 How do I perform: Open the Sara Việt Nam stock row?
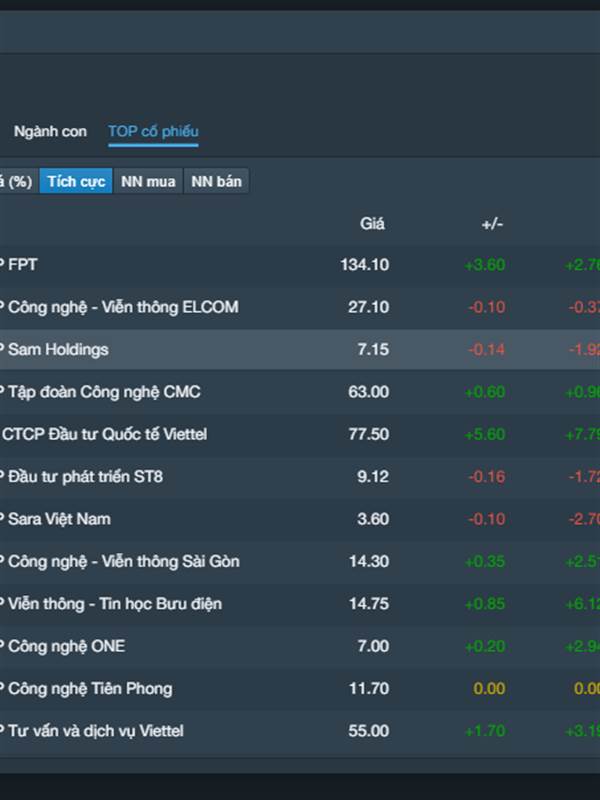pyautogui.click(x=300, y=519)
